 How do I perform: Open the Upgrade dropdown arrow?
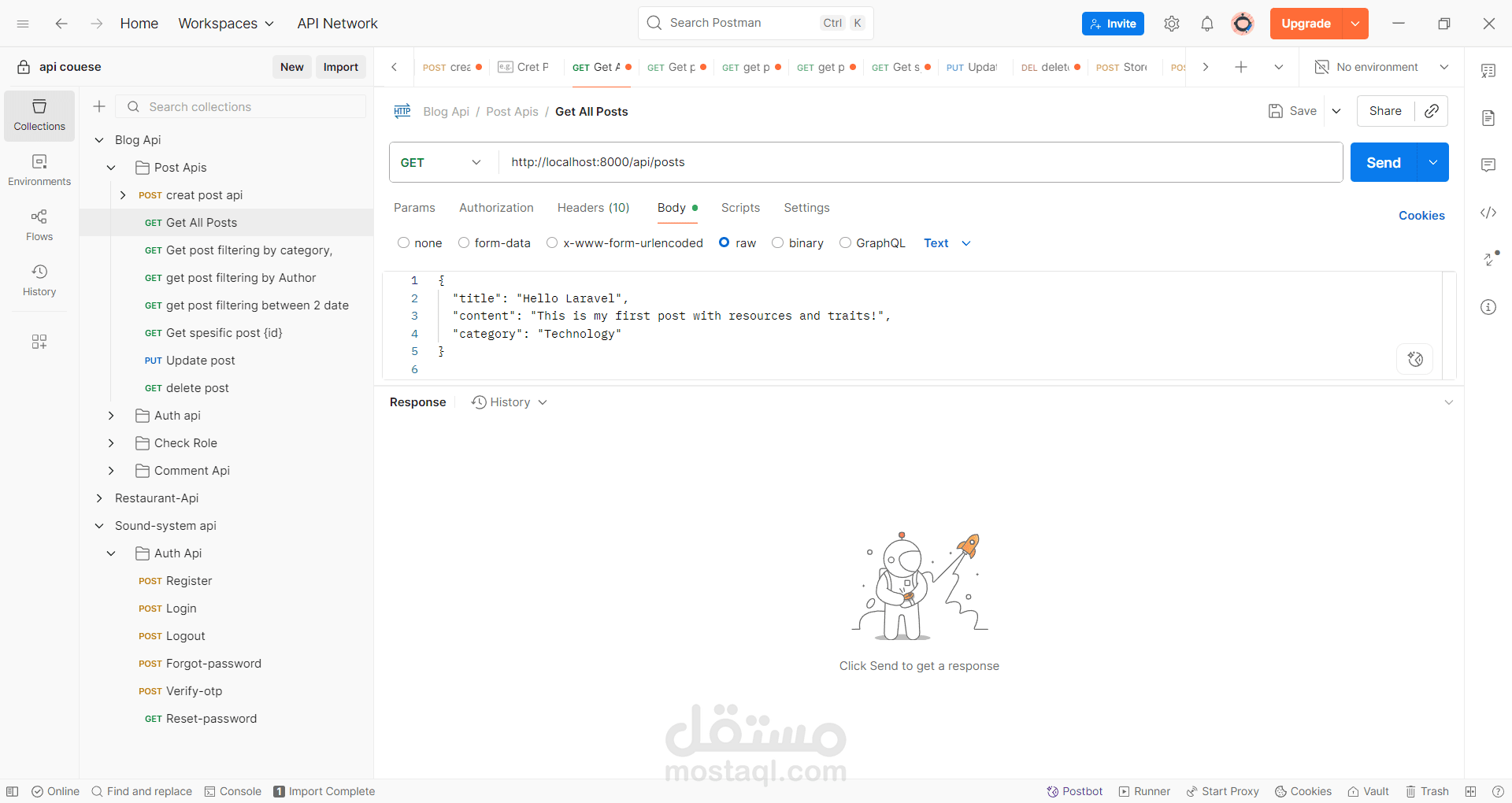pyautogui.click(x=1355, y=24)
